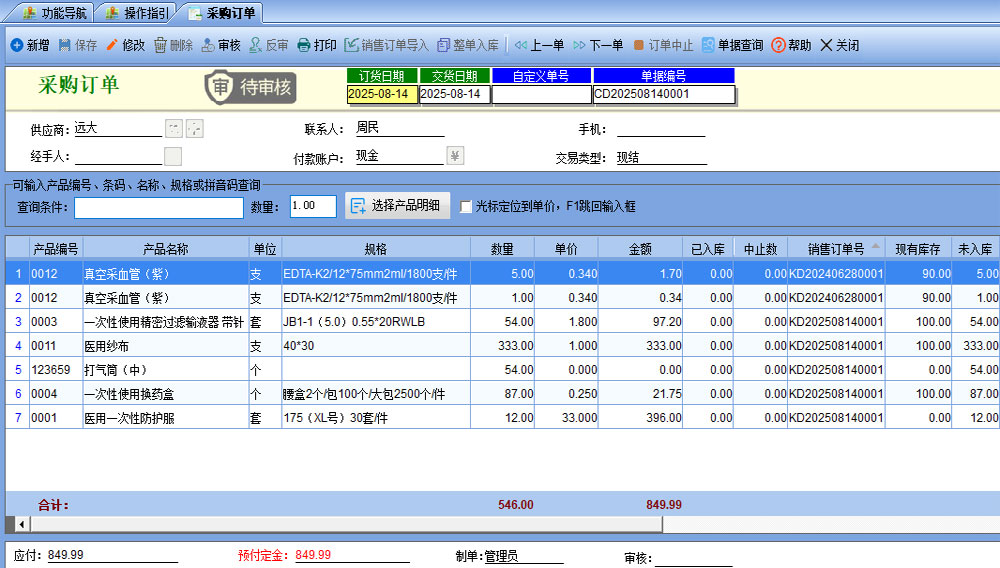Switch to the 操作指引 tab
The width and height of the screenshot is (1000, 568).
click(x=137, y=13)
